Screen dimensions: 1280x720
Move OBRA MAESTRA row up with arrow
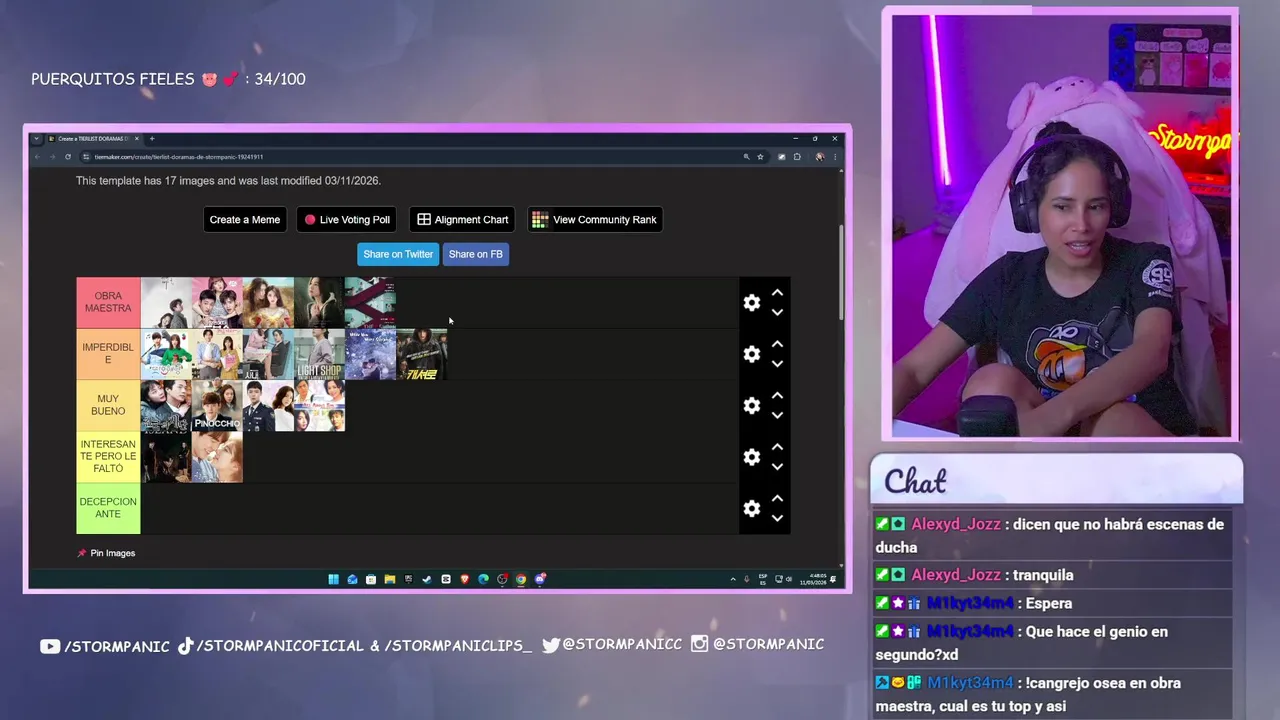tap(777, 293)
